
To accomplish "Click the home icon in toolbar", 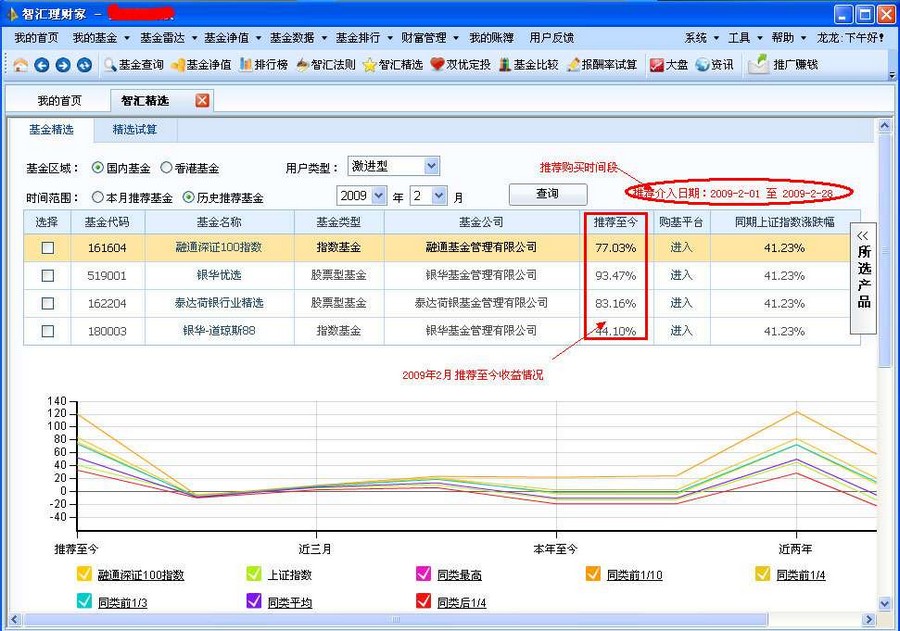I will point(21,65).
